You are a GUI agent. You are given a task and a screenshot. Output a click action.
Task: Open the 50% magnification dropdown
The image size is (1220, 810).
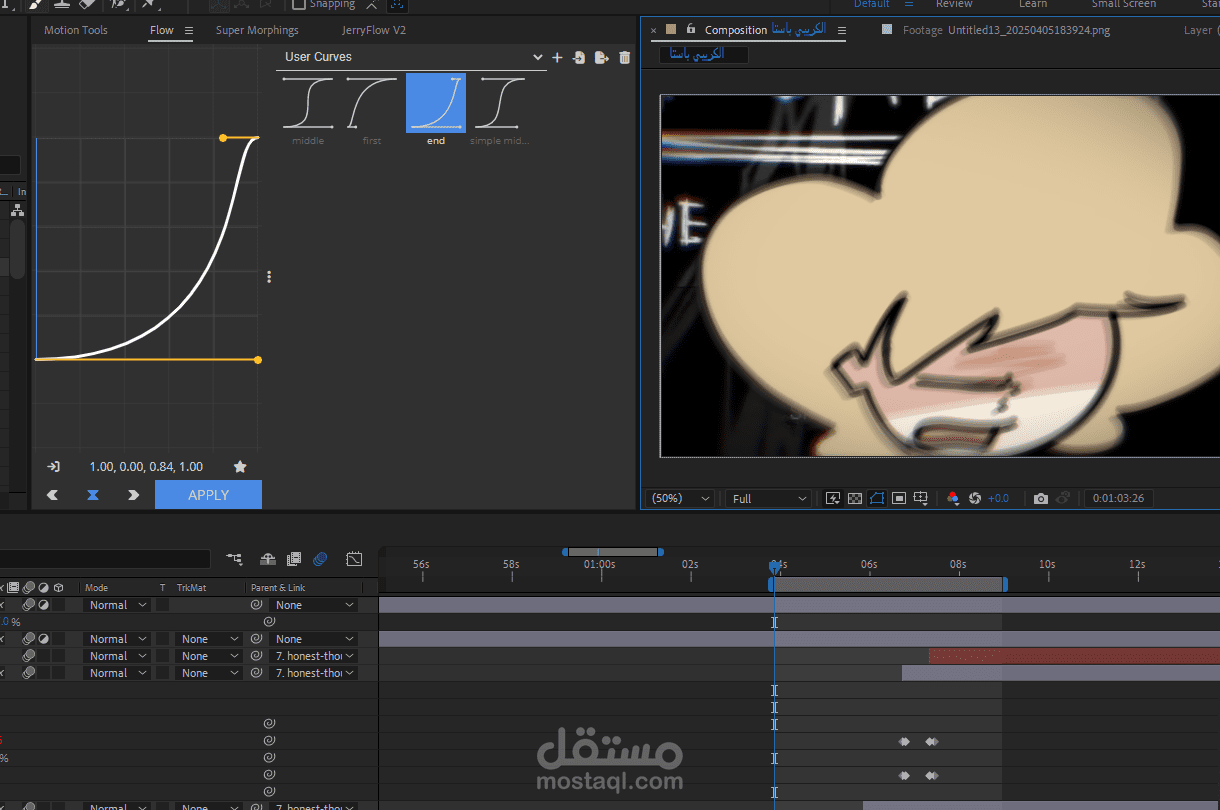(681, 498)
